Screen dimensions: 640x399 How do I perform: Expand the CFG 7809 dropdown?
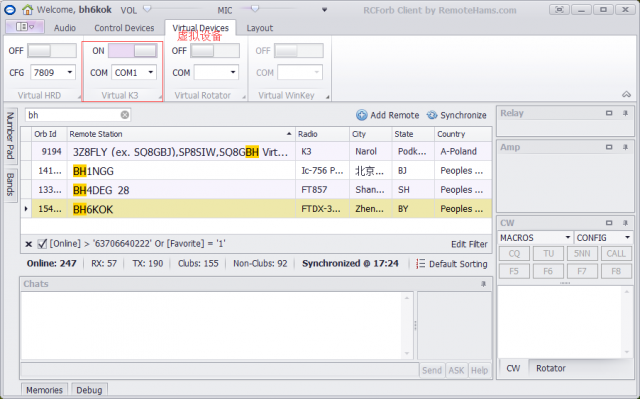[x=70, y=73]
